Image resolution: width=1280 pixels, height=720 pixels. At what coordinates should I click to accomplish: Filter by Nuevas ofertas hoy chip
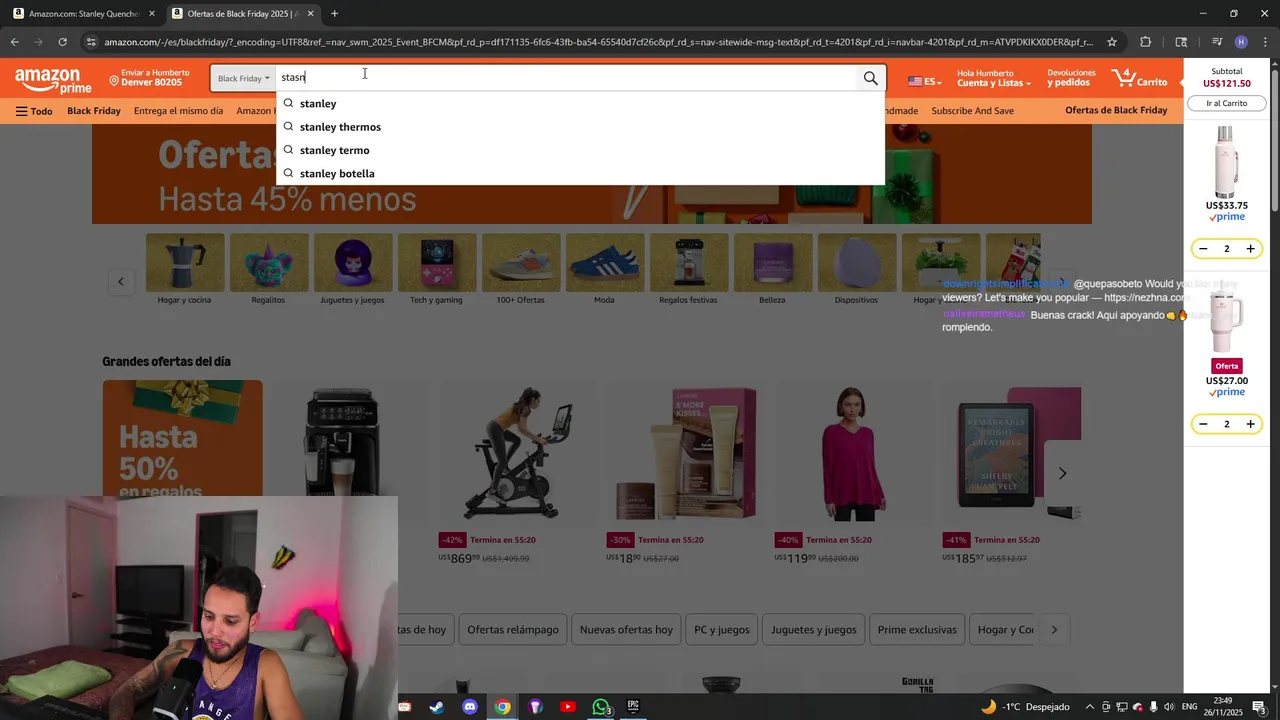coord(626,630)
